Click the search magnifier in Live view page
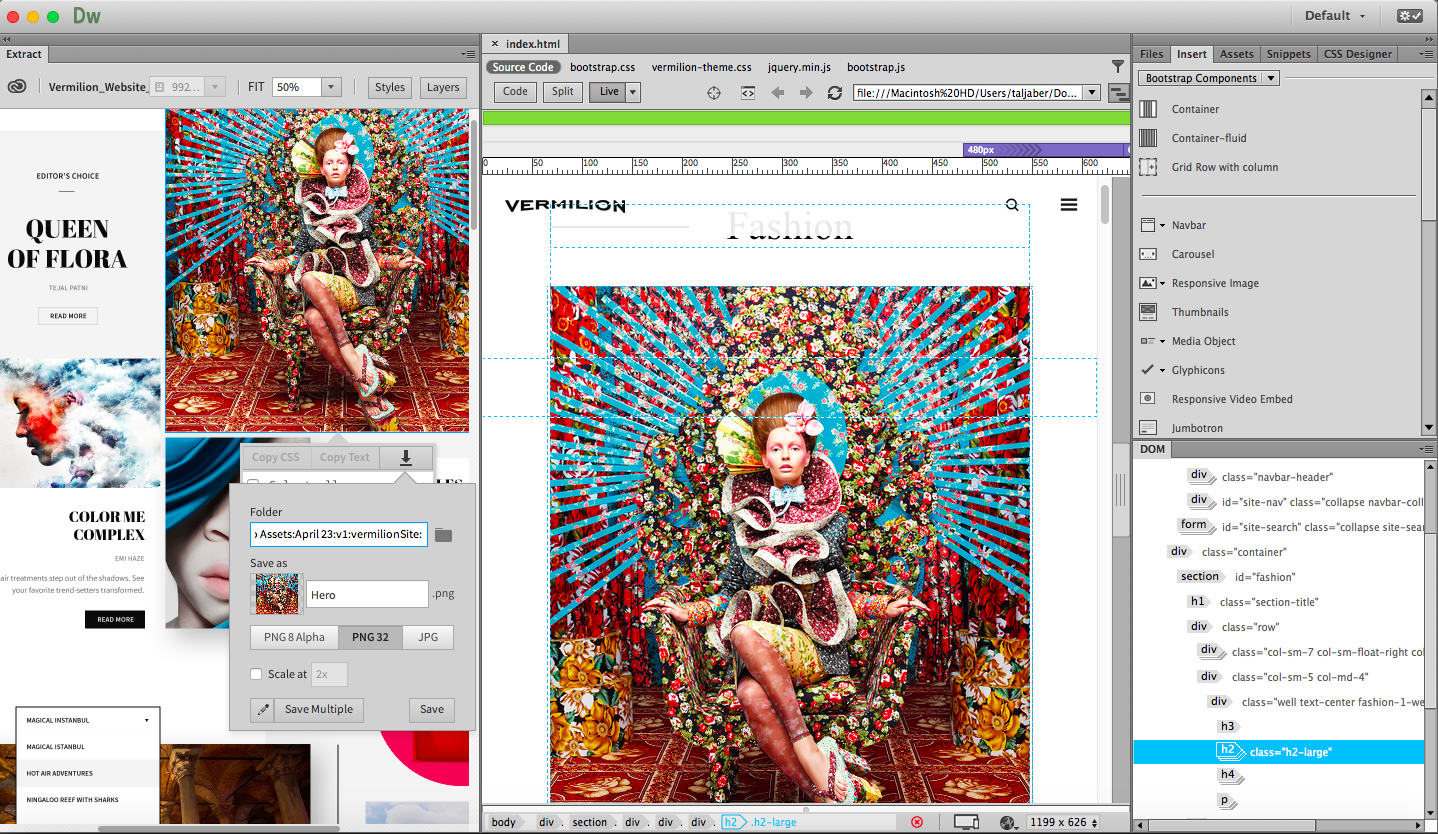The height and width of the screenshot is (834, 1438). pyautogui.click(x=1012, y=205)
